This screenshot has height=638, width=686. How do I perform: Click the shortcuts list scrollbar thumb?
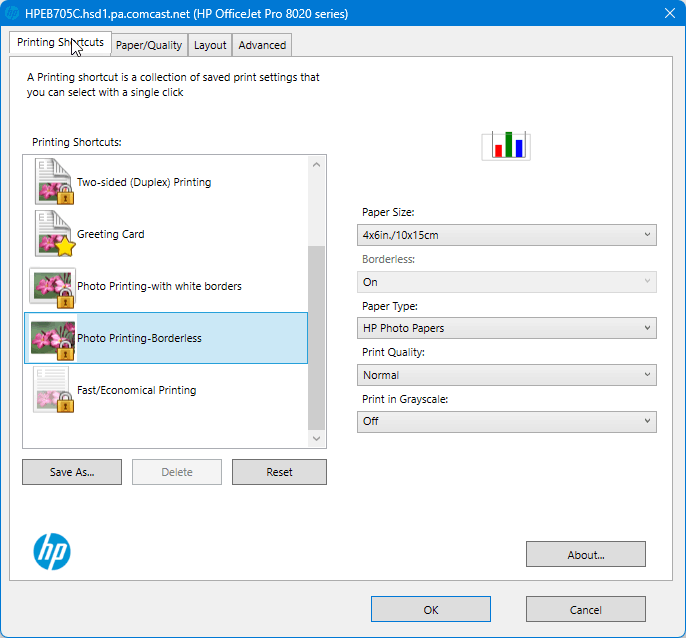pyautogui.click(x=317, y=338)
